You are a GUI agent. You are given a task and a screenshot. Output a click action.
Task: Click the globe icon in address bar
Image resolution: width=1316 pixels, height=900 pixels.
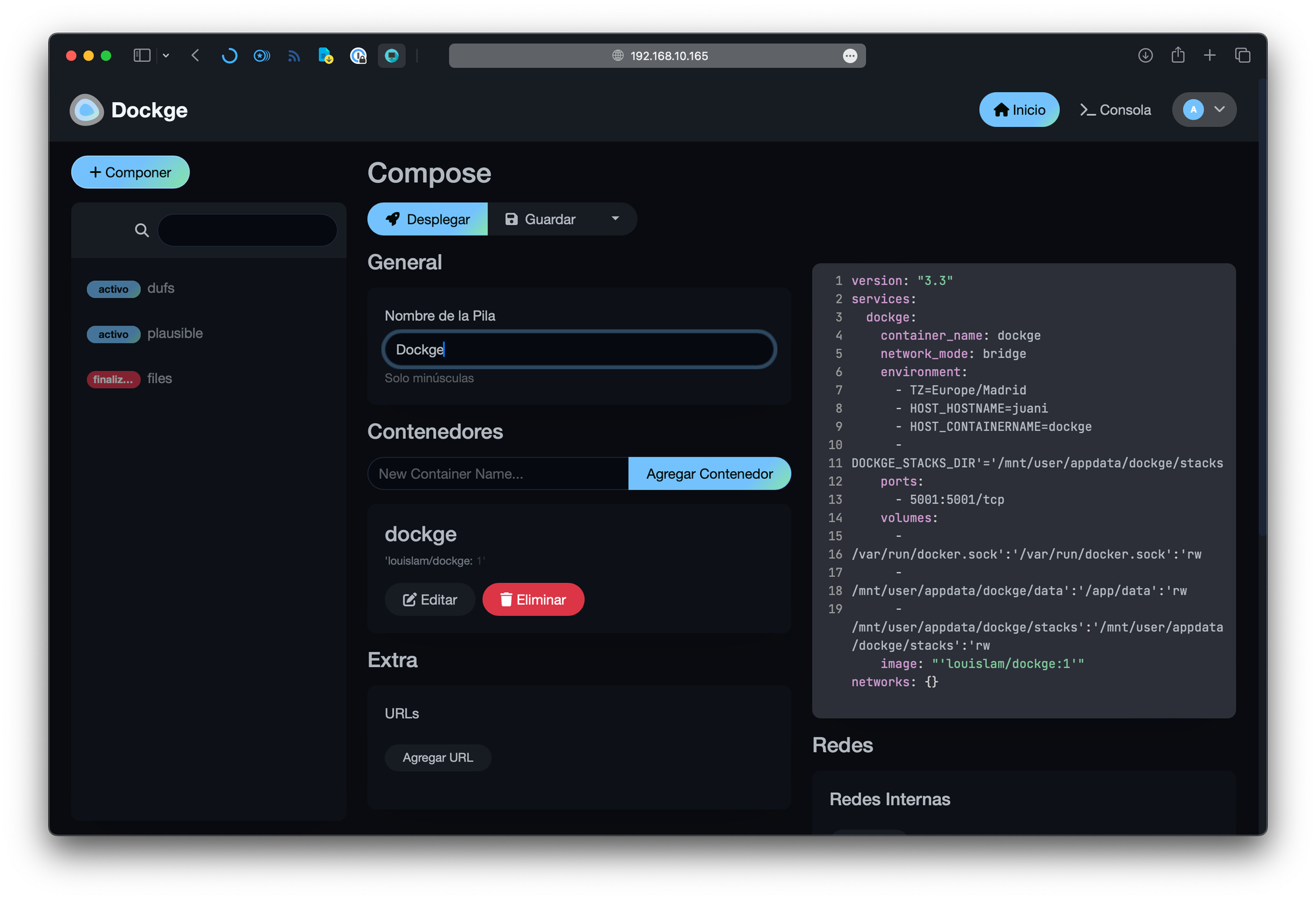pos(618,56)
